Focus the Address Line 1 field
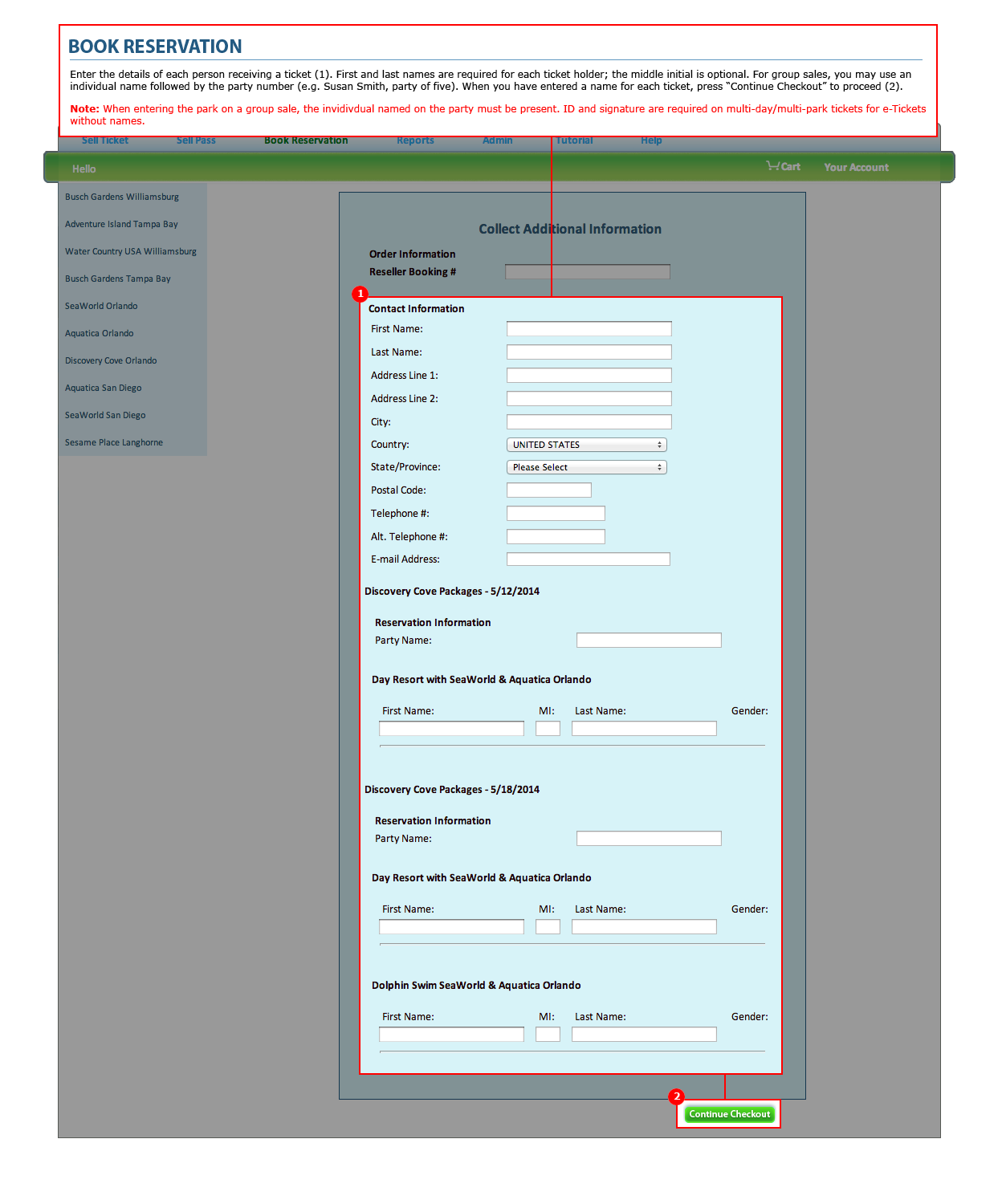This screenshot has width=998, height=1204. pyautogui.click(x=589, y=376)
